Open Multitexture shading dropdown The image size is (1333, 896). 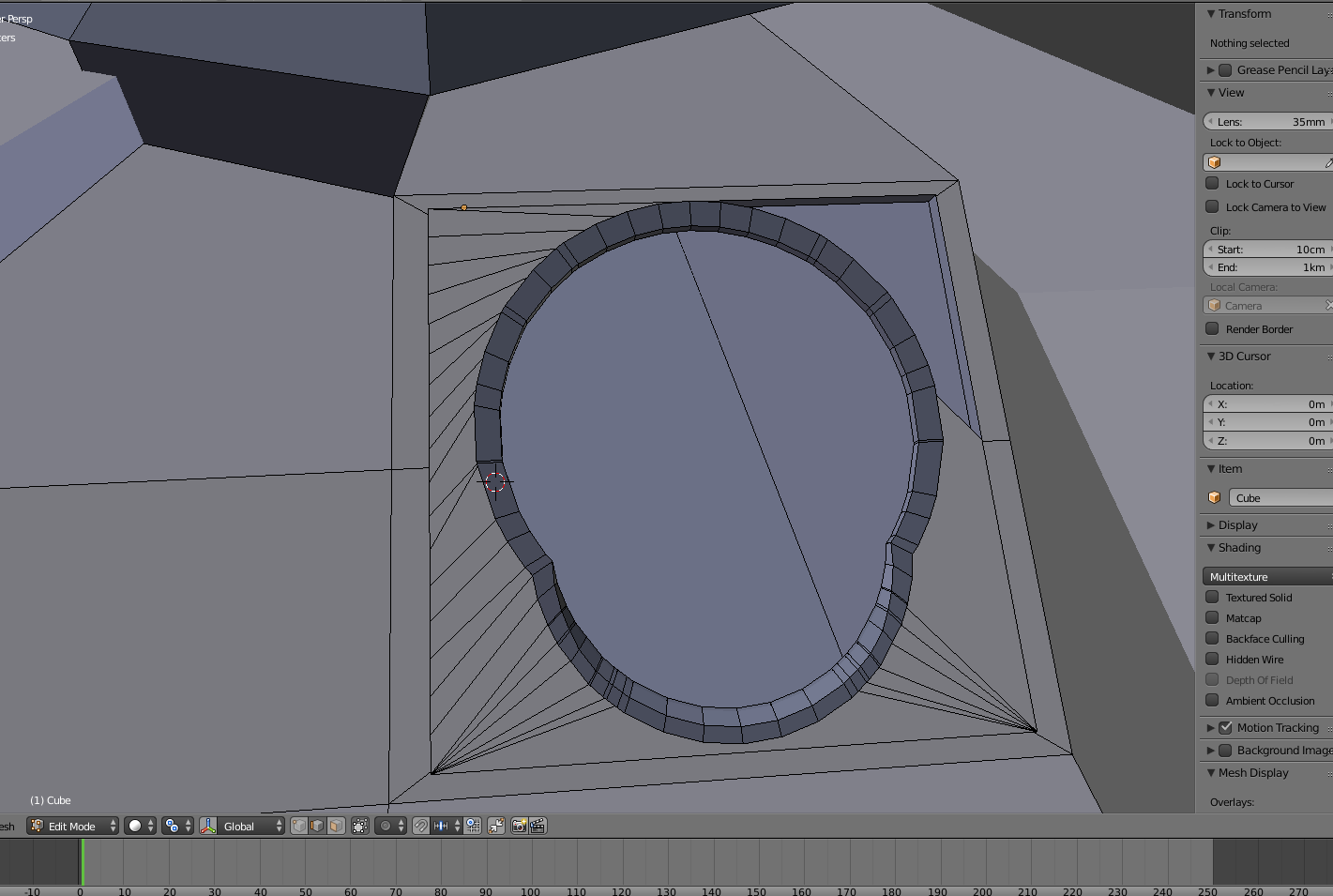tap(1268, 576)
